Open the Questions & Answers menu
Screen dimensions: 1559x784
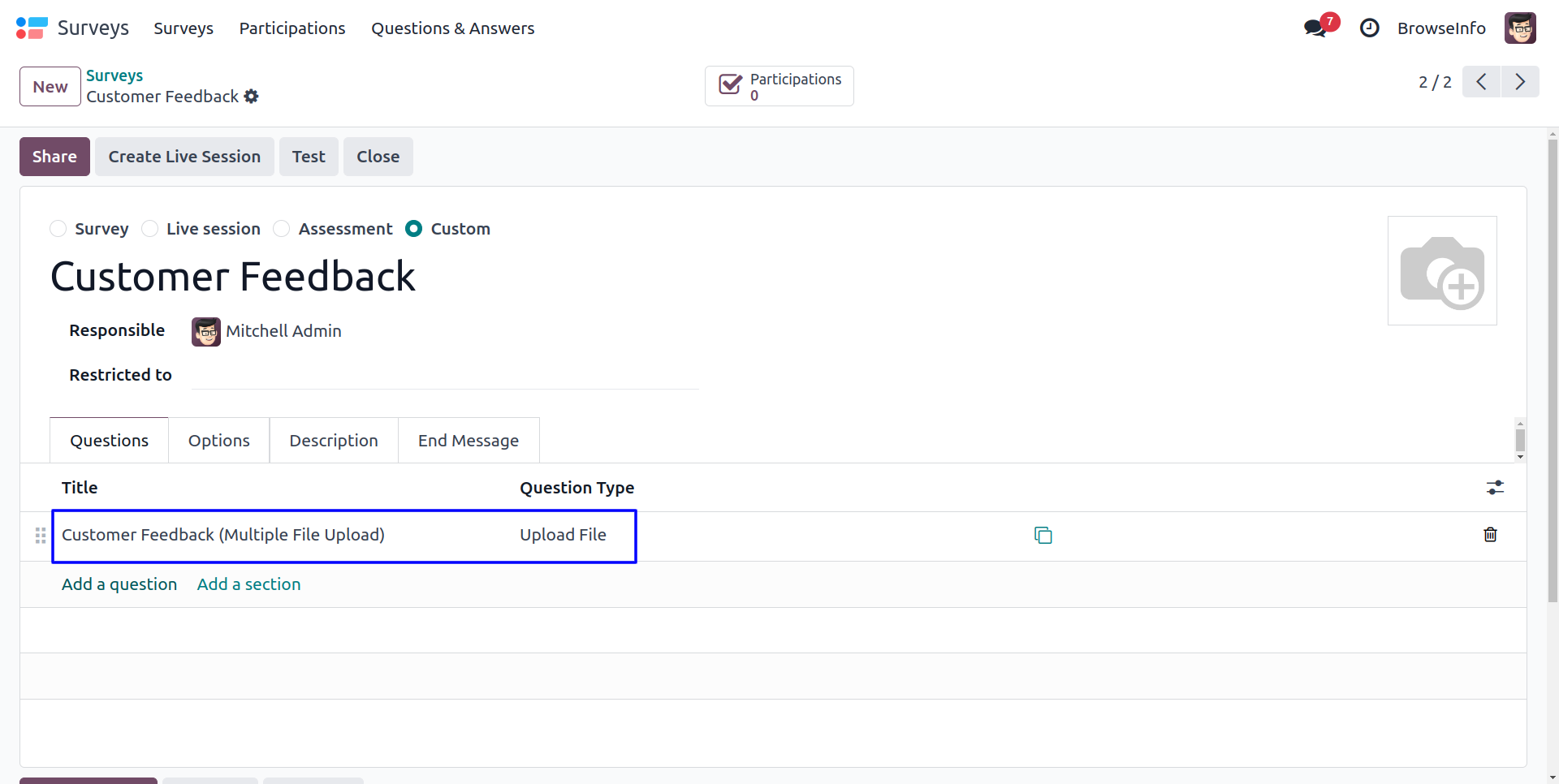point(453,28)
